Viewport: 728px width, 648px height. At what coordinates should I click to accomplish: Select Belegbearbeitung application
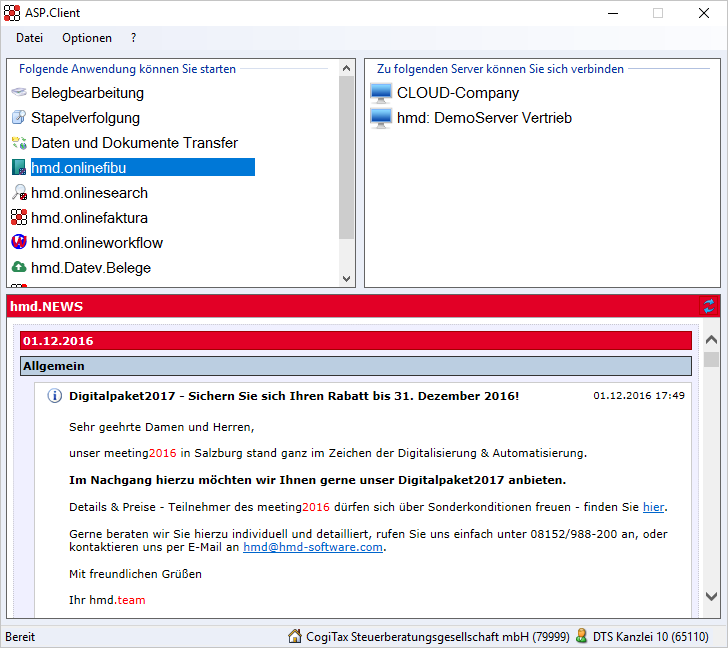point(87,93)
